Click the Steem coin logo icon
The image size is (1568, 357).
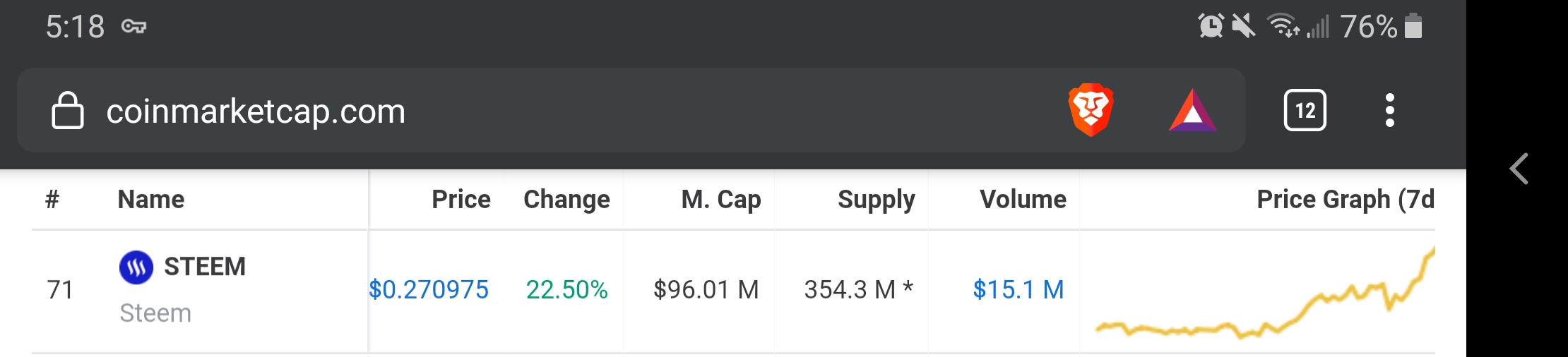click(x=136, y=267)
